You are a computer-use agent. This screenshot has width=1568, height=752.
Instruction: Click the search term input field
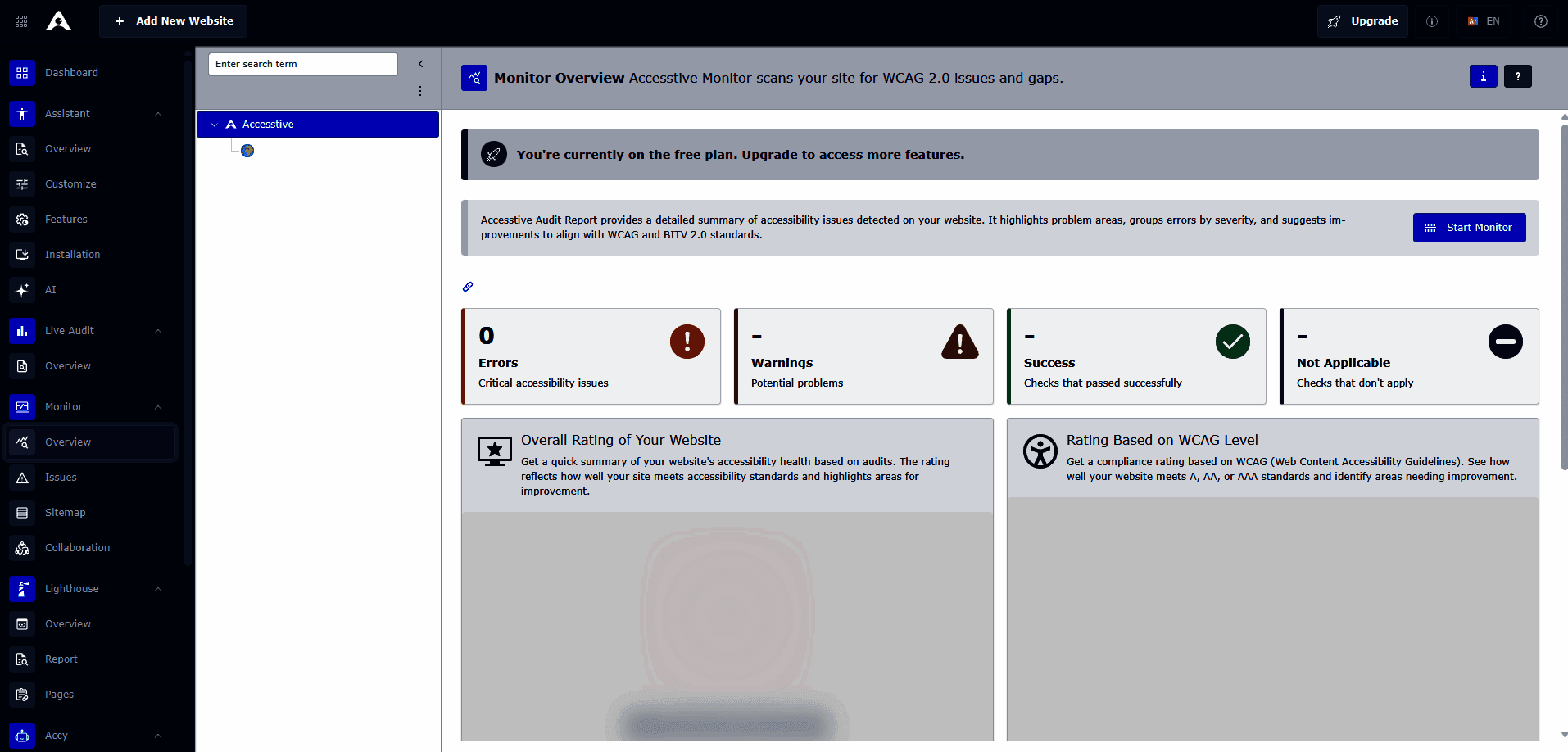point(302,63)
